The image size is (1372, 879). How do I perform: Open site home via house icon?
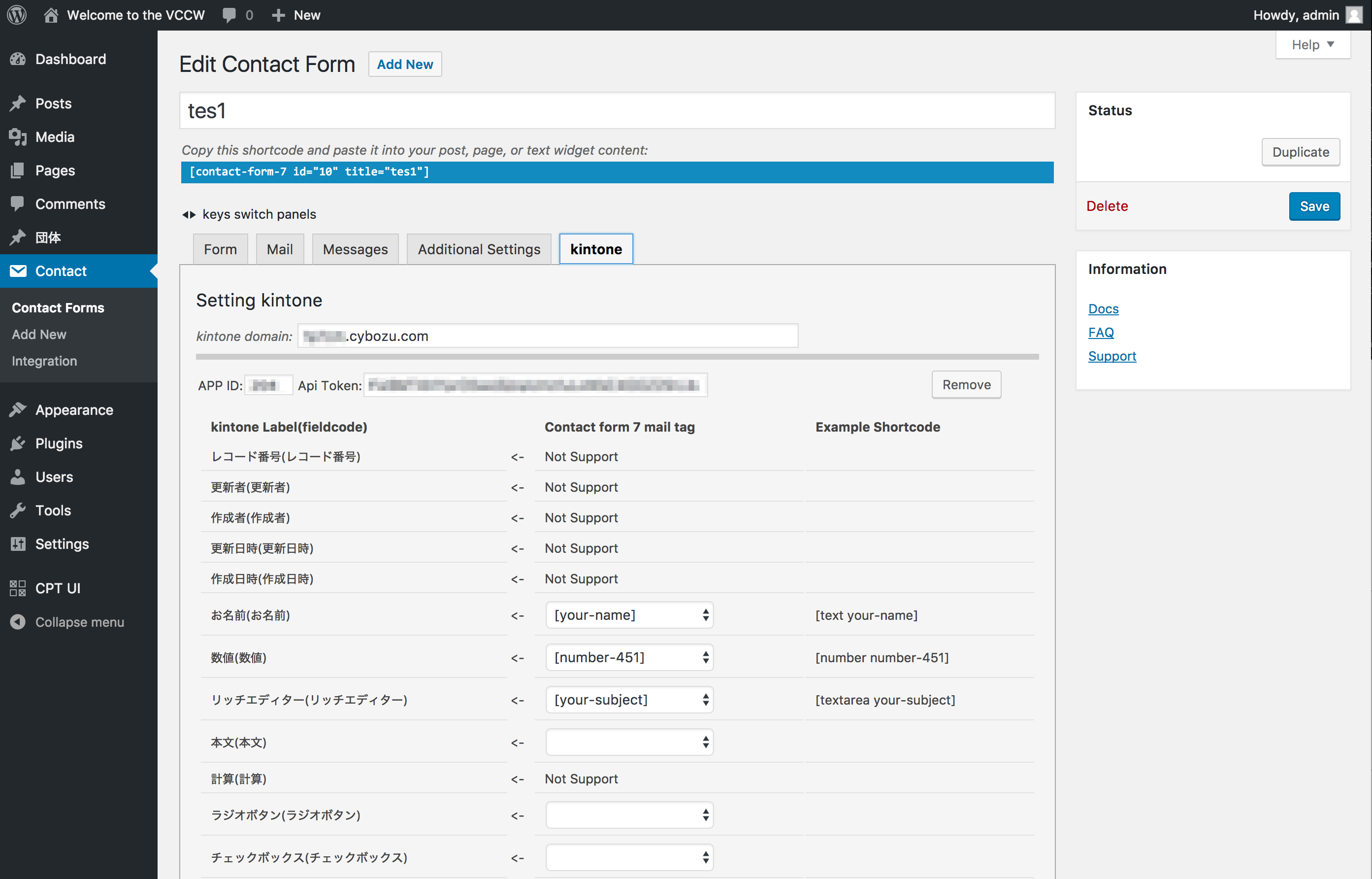tap(51, 15)
